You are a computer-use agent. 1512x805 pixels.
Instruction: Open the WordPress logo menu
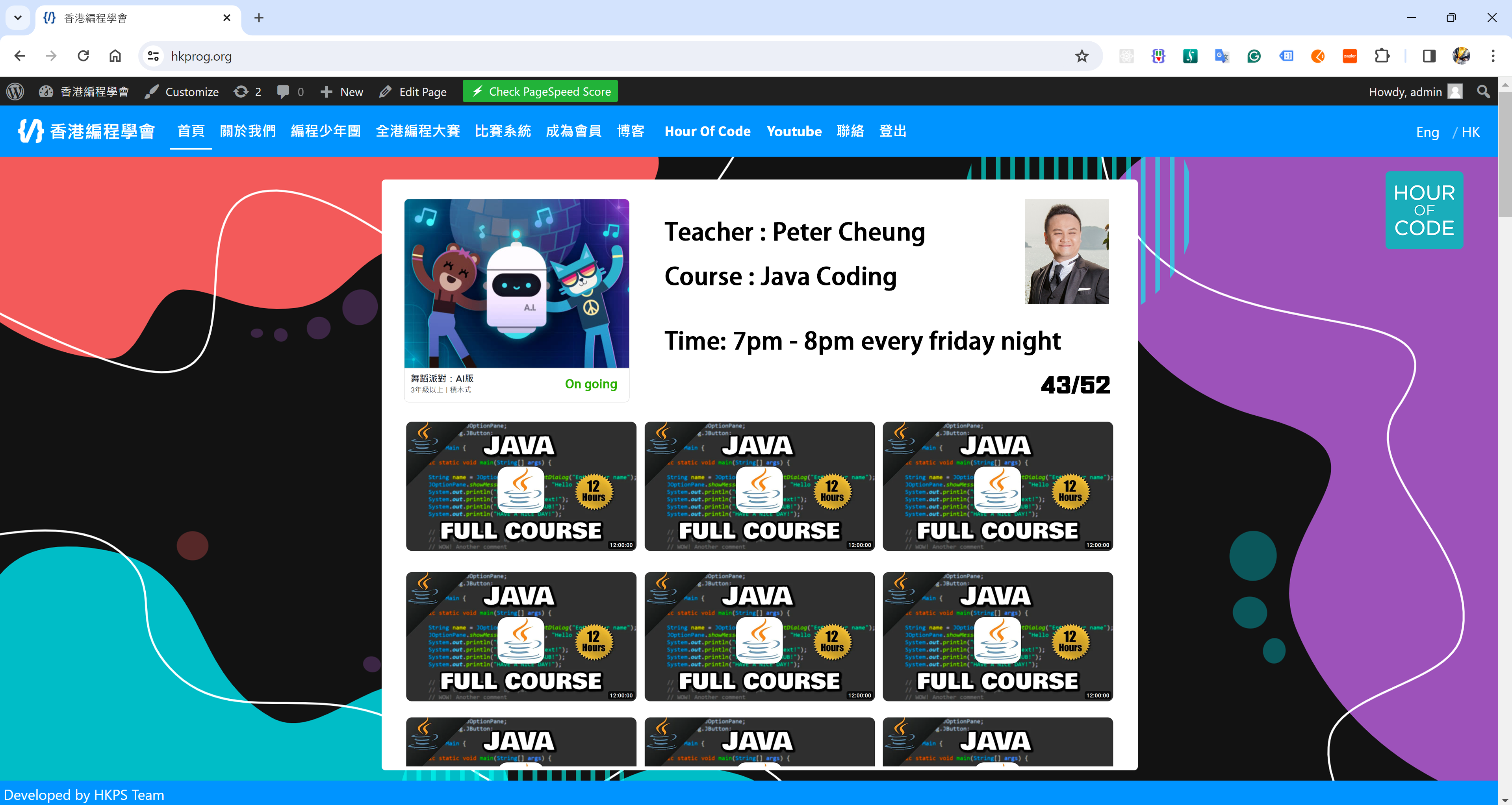pyautogui.click(x=15, y=92)
